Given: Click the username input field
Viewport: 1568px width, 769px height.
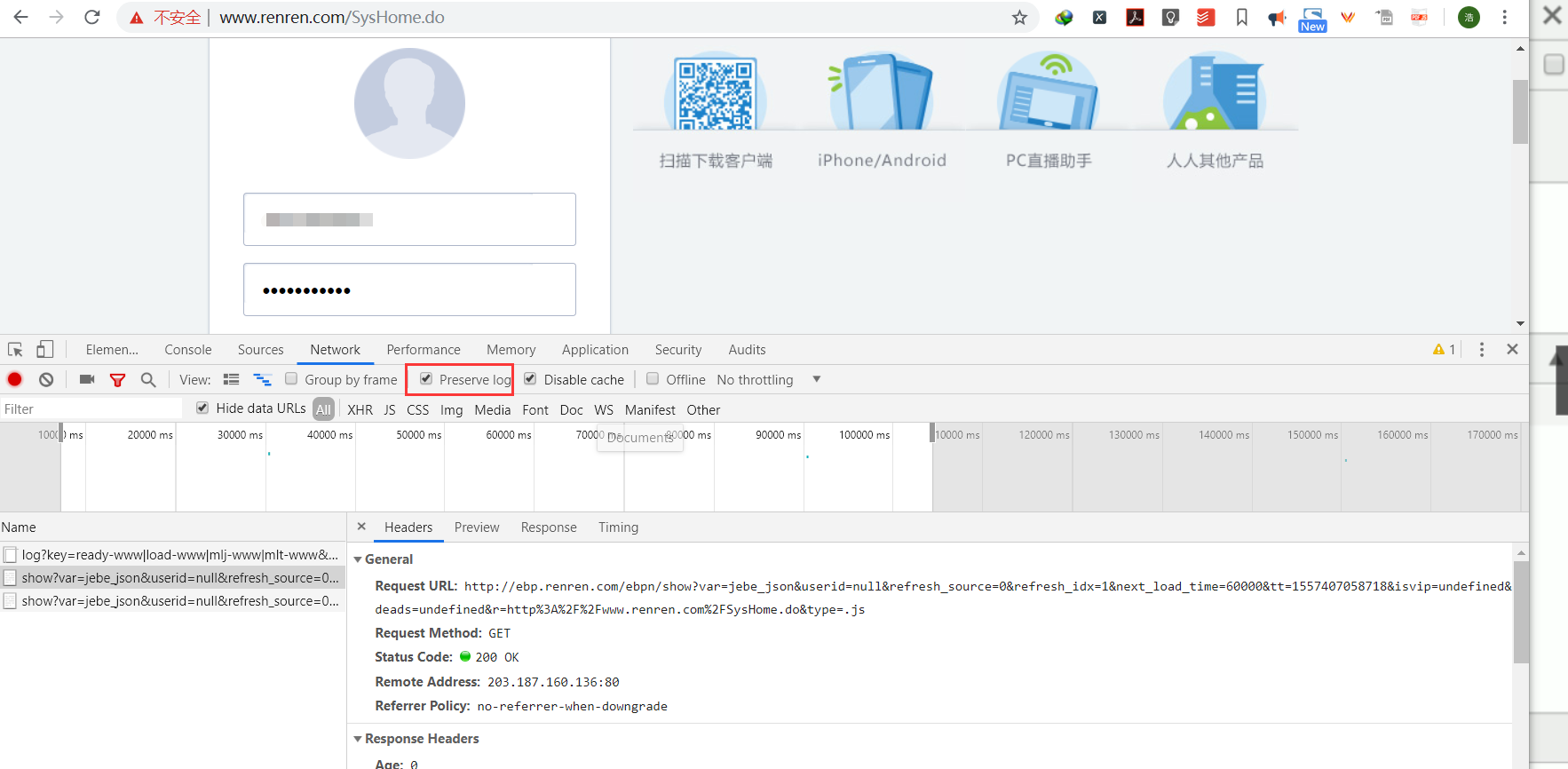Looking at the screenshot, I should (409, 219).
